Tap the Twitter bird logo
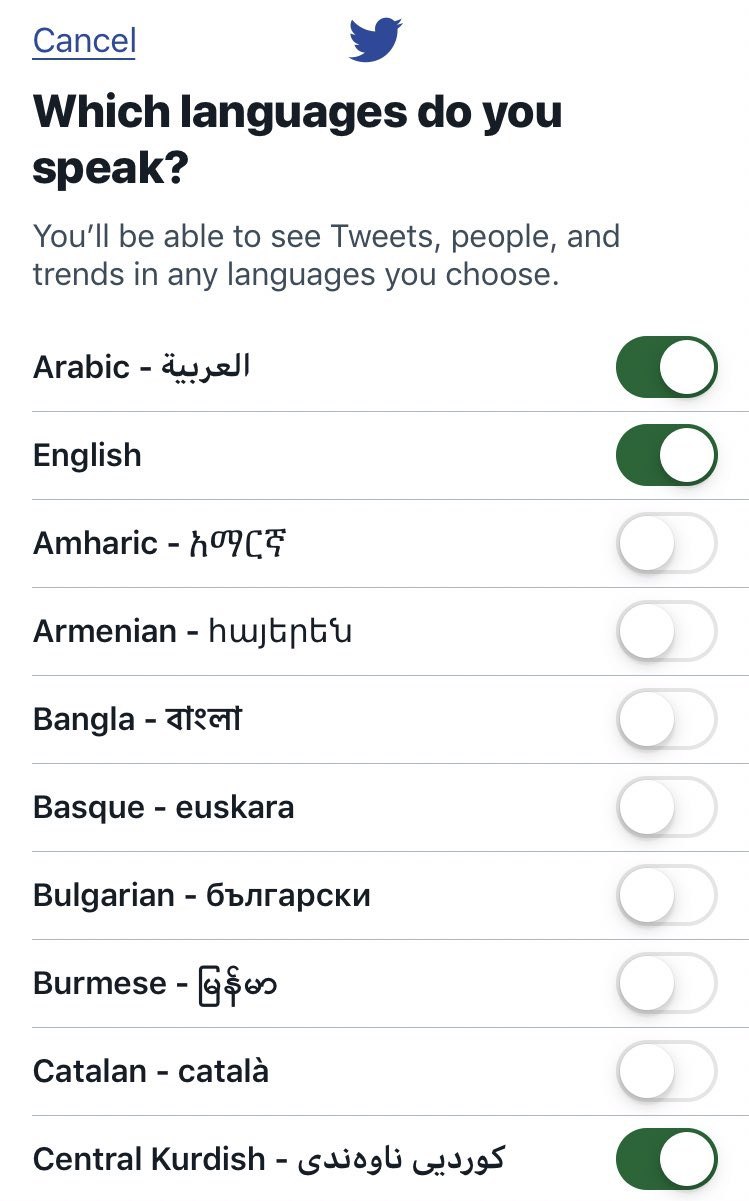749x1201 pixels. tap(375, 39)
